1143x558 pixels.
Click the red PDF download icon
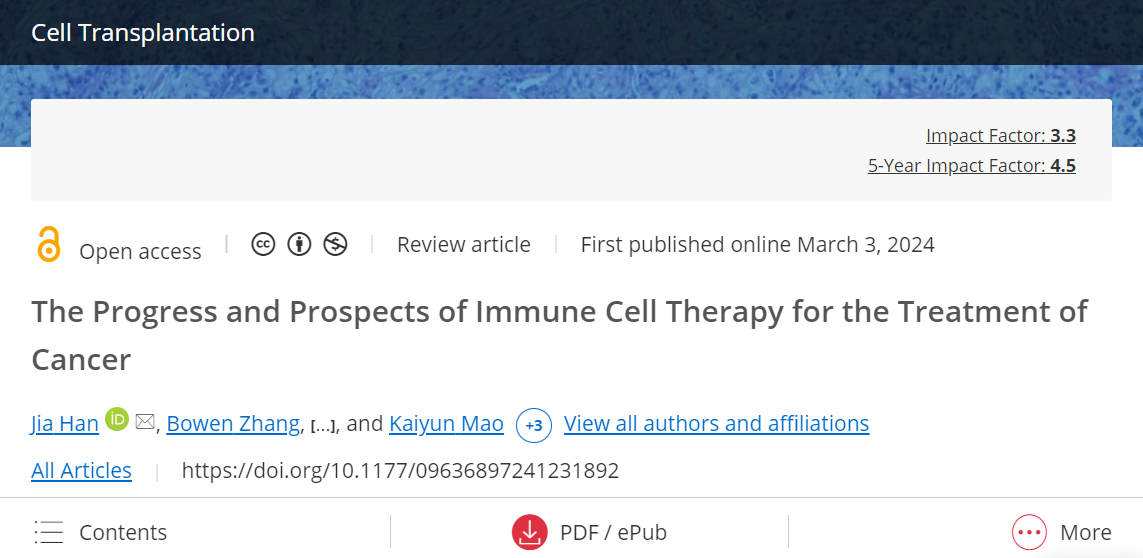click(x=529, y=532)
